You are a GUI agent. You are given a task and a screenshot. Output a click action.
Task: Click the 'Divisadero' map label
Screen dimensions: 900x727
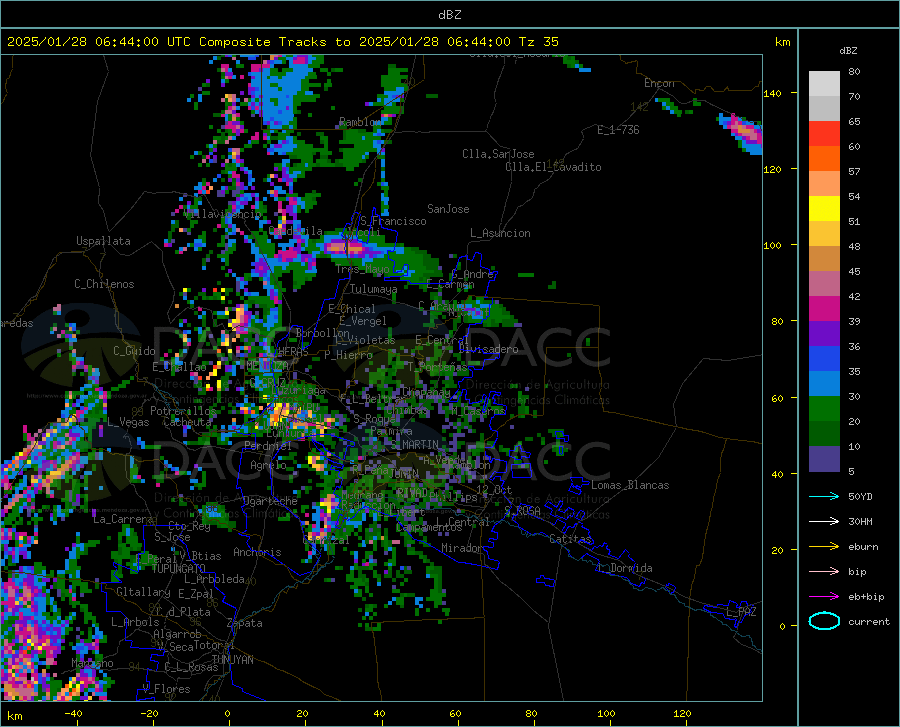(488, 349)
